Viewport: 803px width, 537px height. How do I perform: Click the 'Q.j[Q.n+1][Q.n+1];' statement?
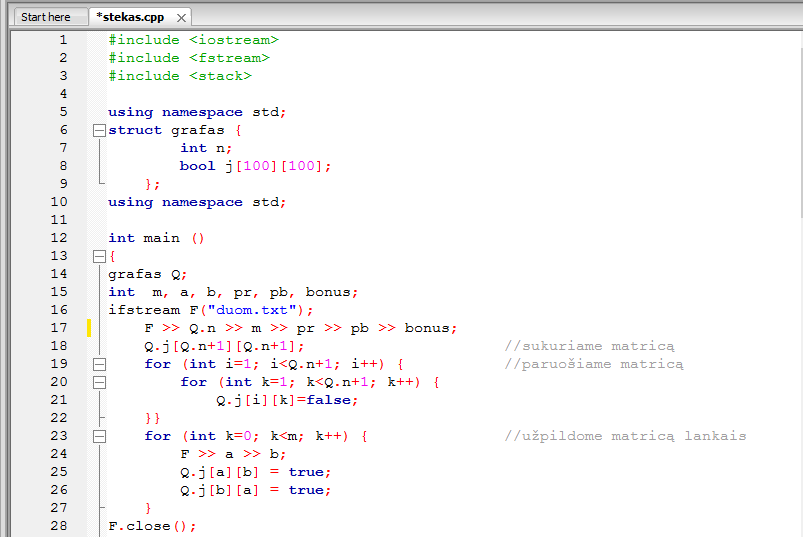click(x=224, y=346)
